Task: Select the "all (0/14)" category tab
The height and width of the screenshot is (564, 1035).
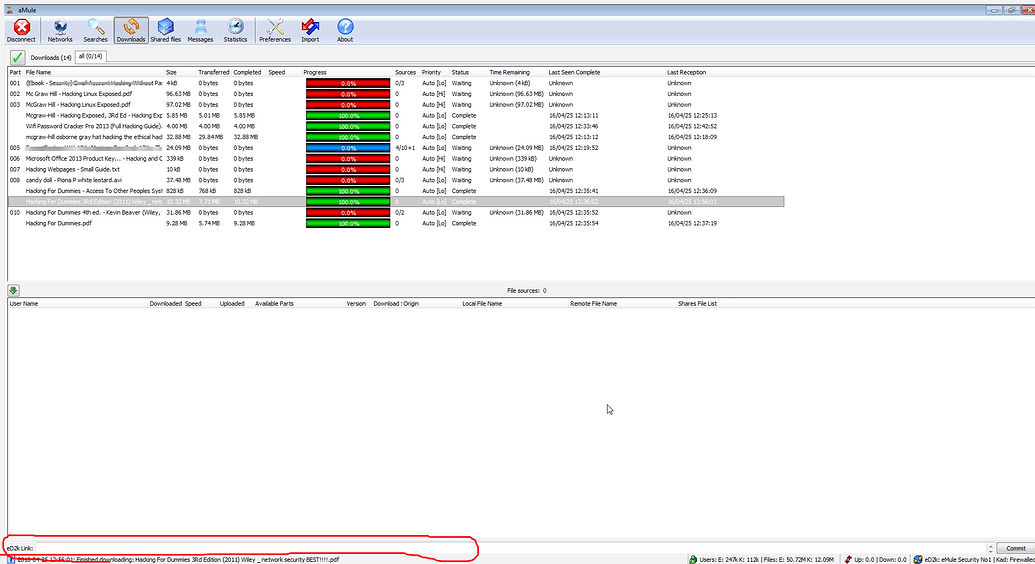Action: tap(91, 57)
